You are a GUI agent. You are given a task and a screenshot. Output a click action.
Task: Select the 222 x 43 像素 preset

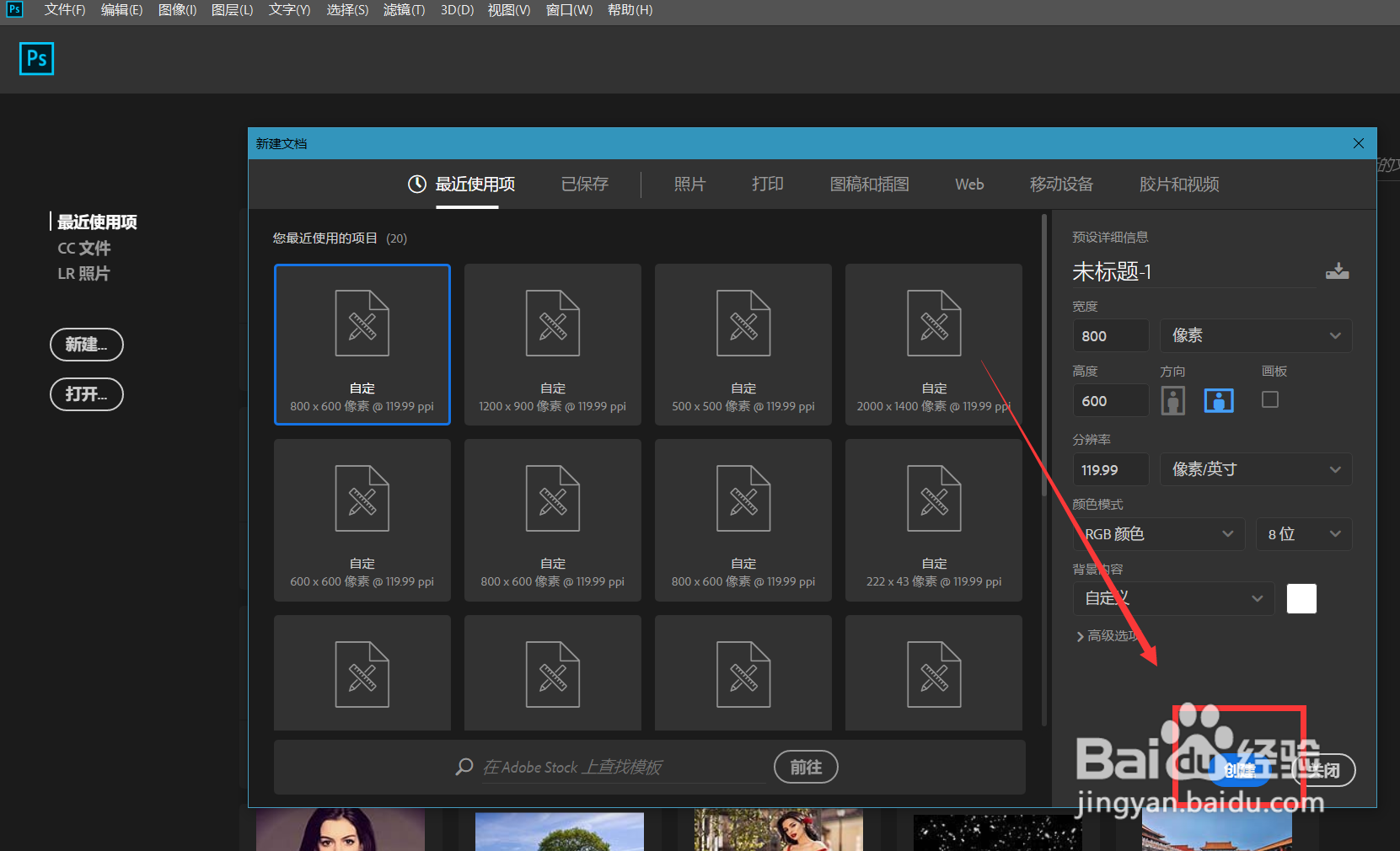tap(934, 520)
